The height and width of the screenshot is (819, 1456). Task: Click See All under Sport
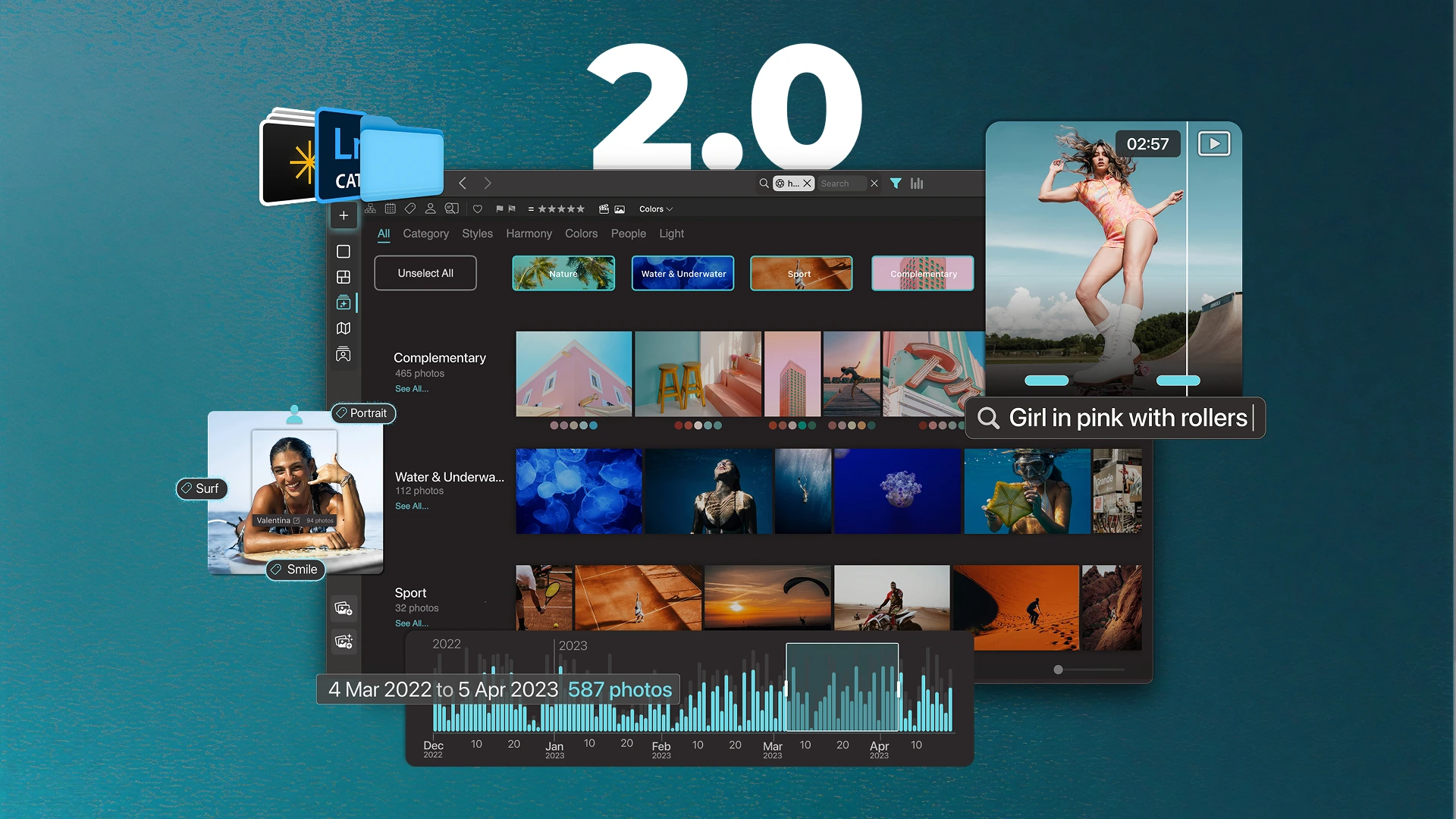(x=412, y=623)
